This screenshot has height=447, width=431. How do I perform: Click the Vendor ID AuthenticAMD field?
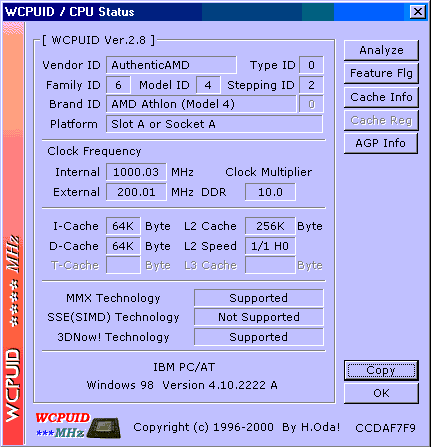click(x=171, y=65)
